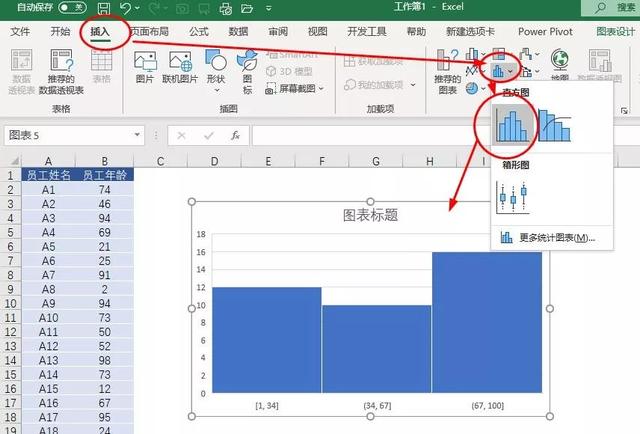Click the 员工年龄 header cell
The width and height of the screenshot is (640, 434).
coord(104,176)
